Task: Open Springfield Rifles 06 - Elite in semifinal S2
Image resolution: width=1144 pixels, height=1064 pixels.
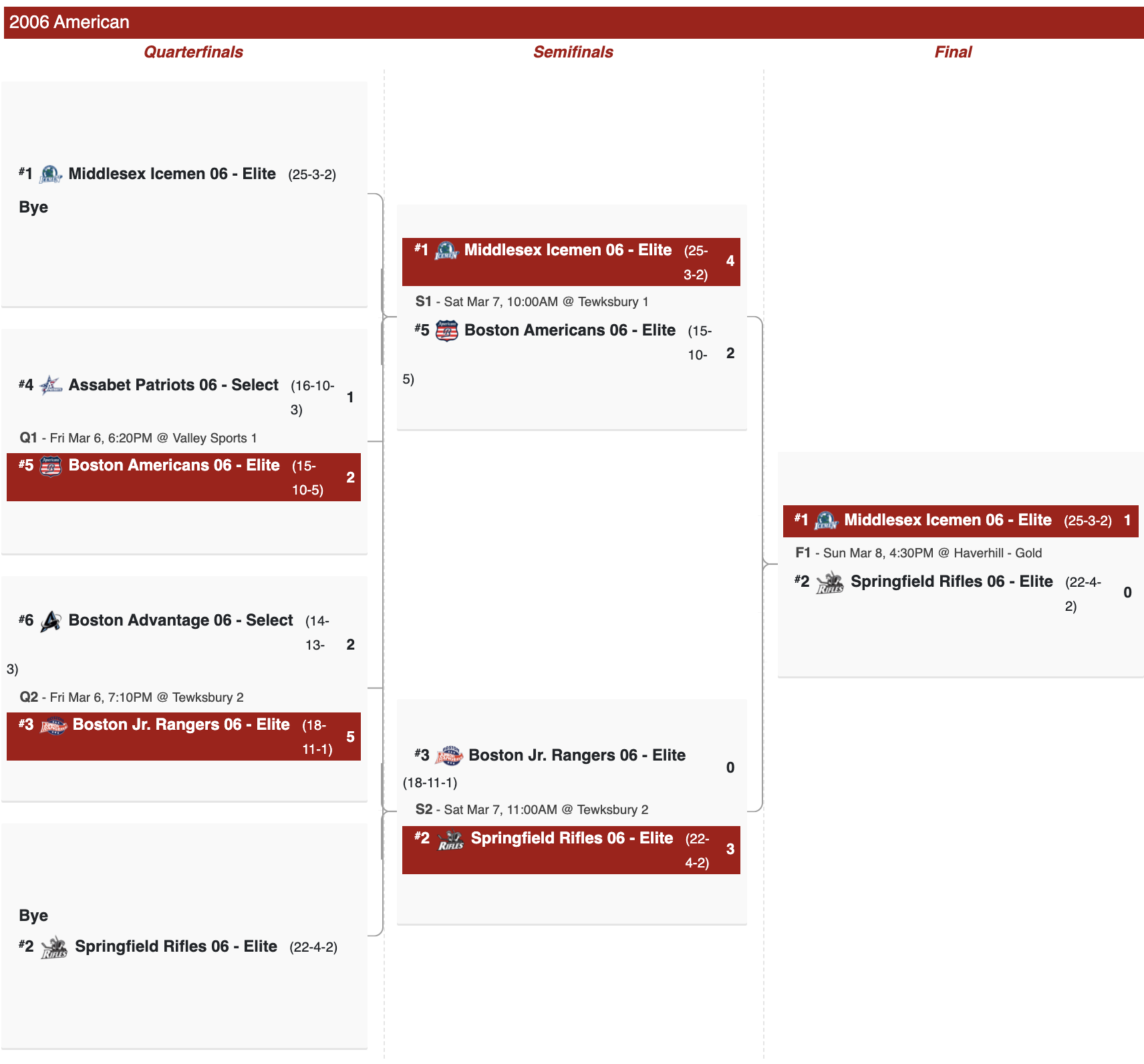Action: point(572,838)
